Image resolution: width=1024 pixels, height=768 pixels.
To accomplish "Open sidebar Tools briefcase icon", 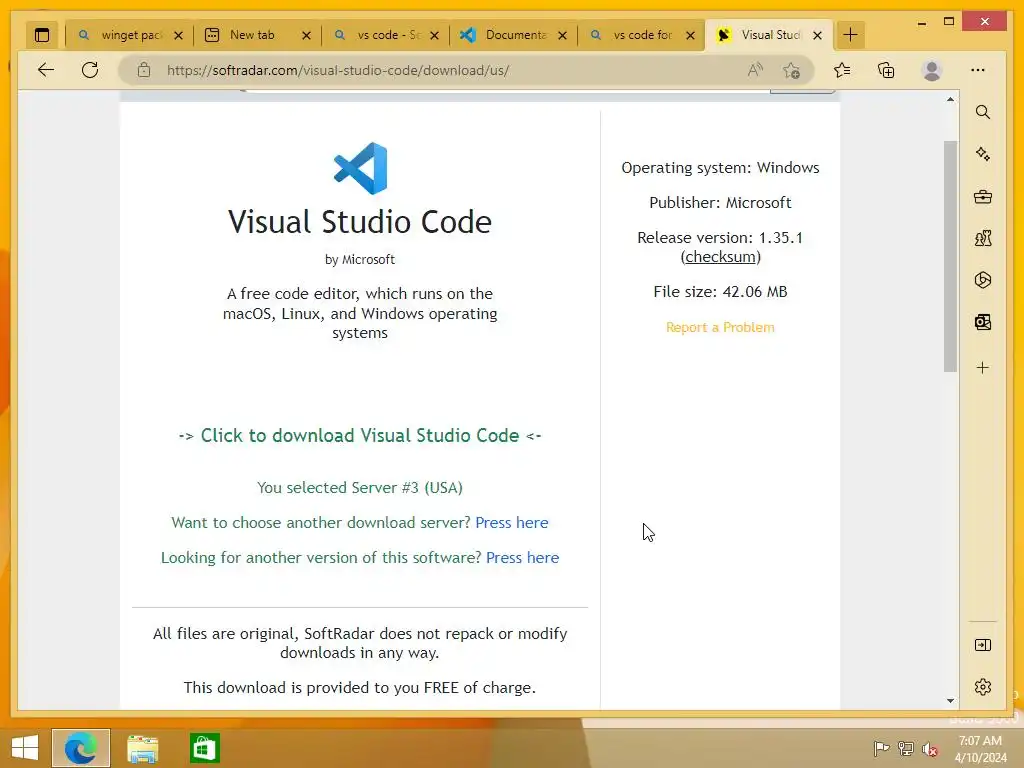I will [x=983, y=197].
